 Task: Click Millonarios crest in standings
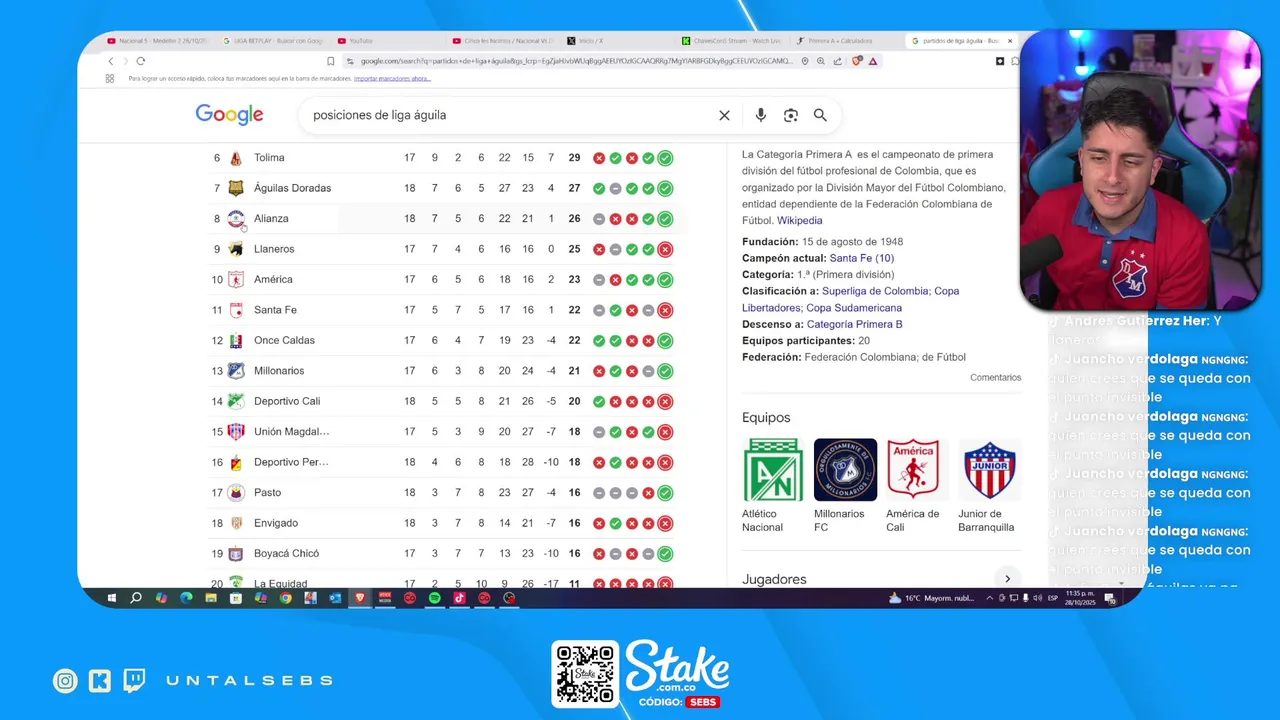[236, 371]
